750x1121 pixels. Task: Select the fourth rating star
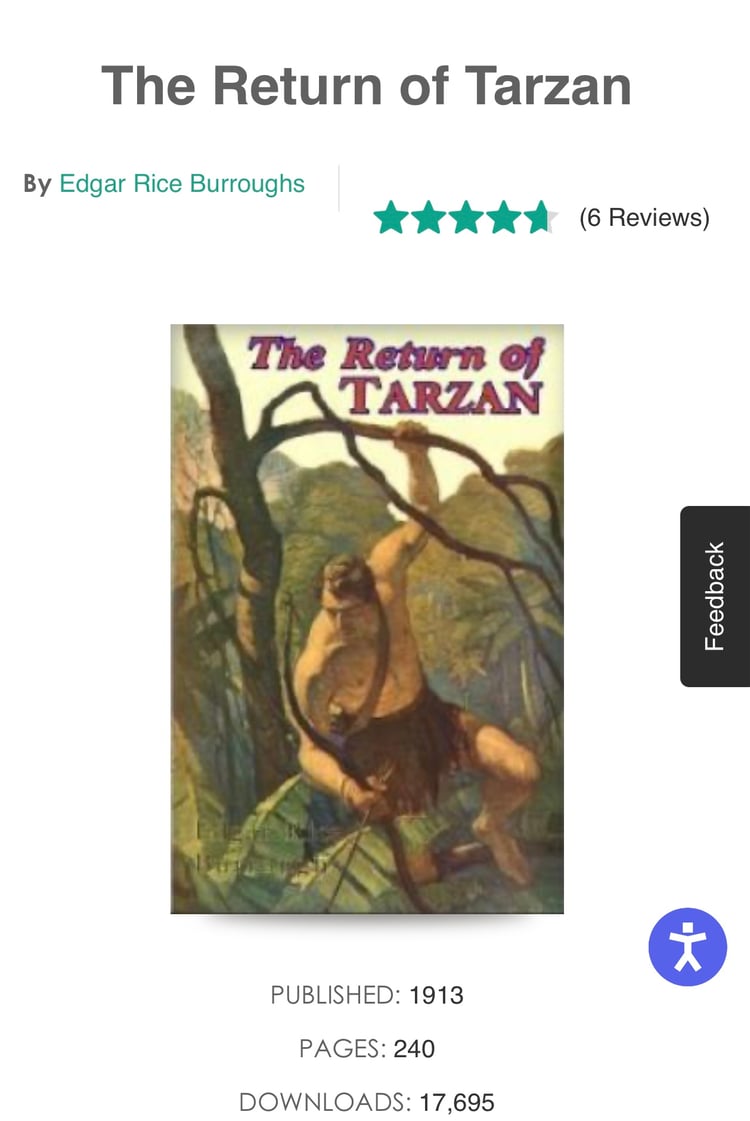[503, 217]
